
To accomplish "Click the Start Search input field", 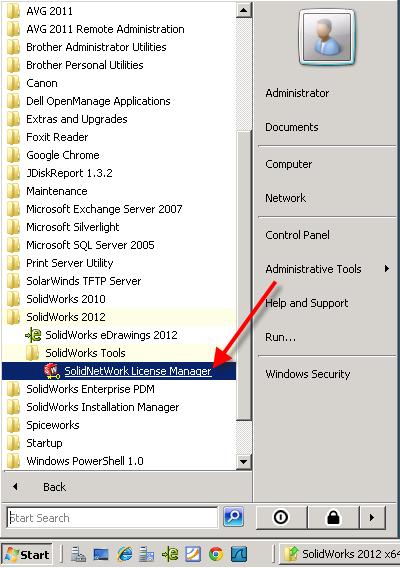I will coord(112,518).
